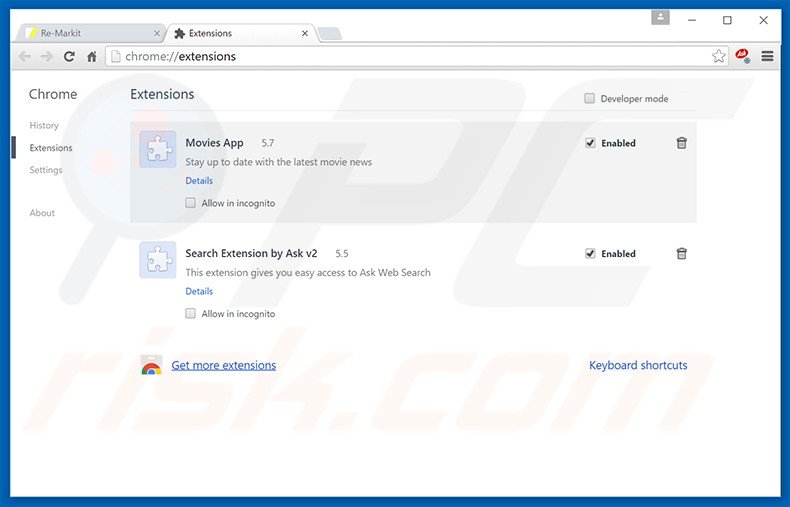Screen dimensions: 790x507
Task: Click the browser back arrow
Action: coord(24,56)
